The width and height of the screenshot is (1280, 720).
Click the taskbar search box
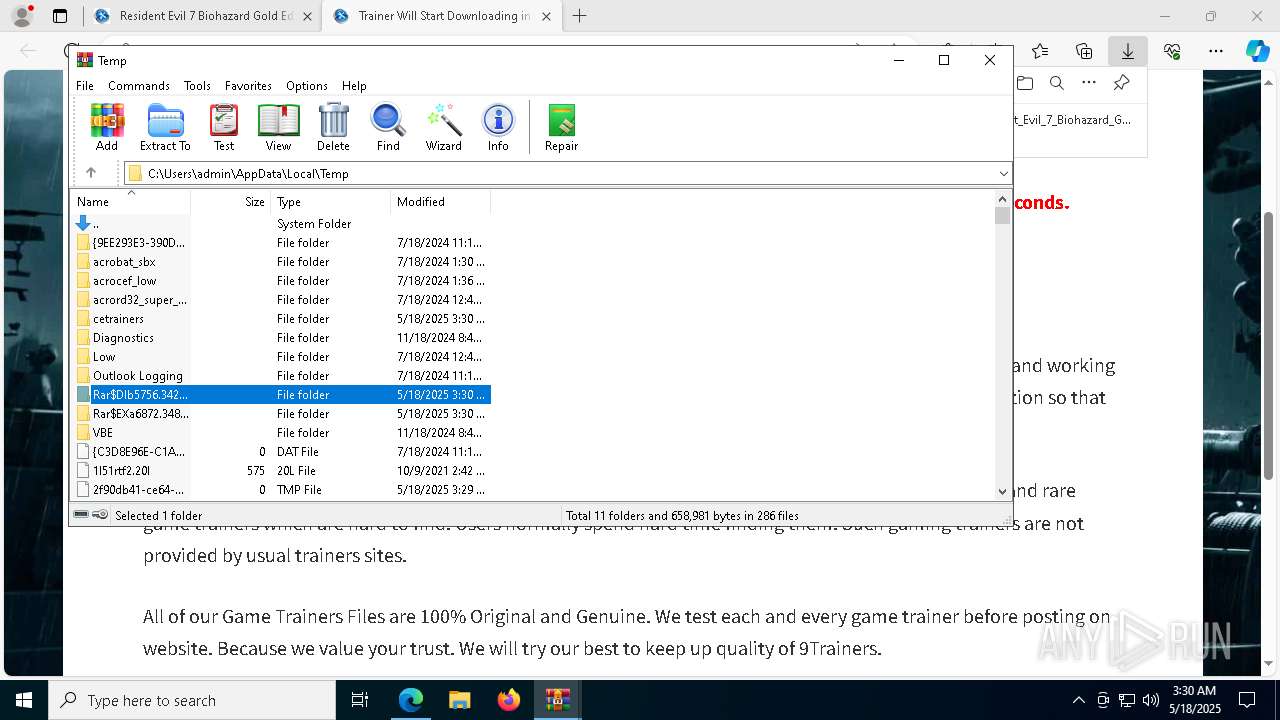coord(192,700)
